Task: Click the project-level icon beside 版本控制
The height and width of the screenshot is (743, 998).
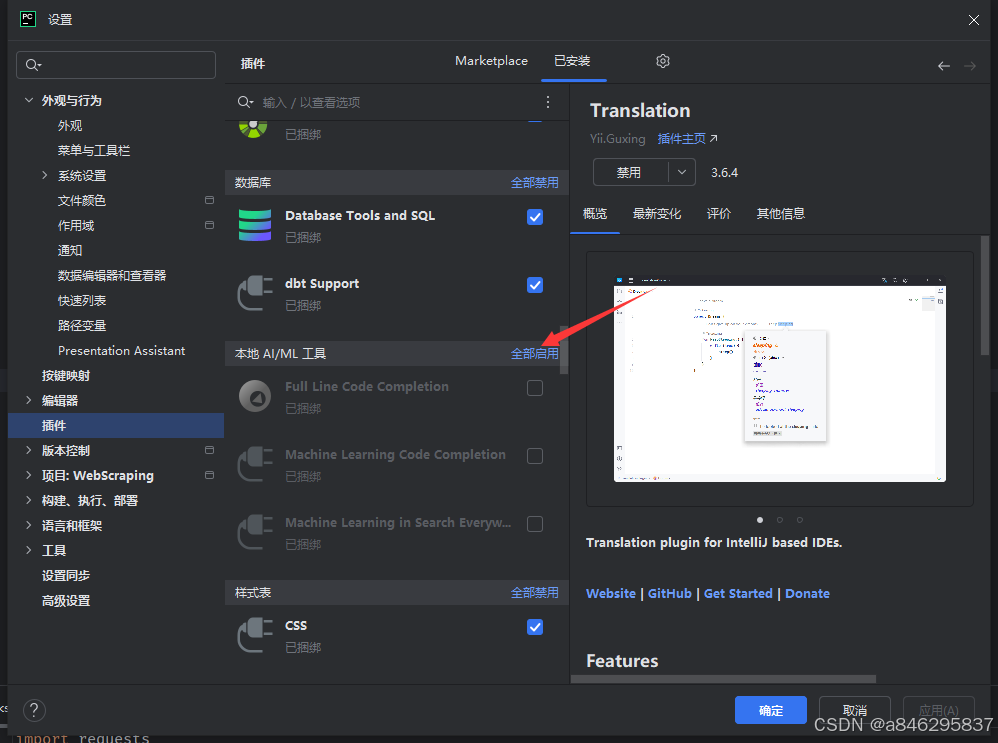Action: coord(209,450)
